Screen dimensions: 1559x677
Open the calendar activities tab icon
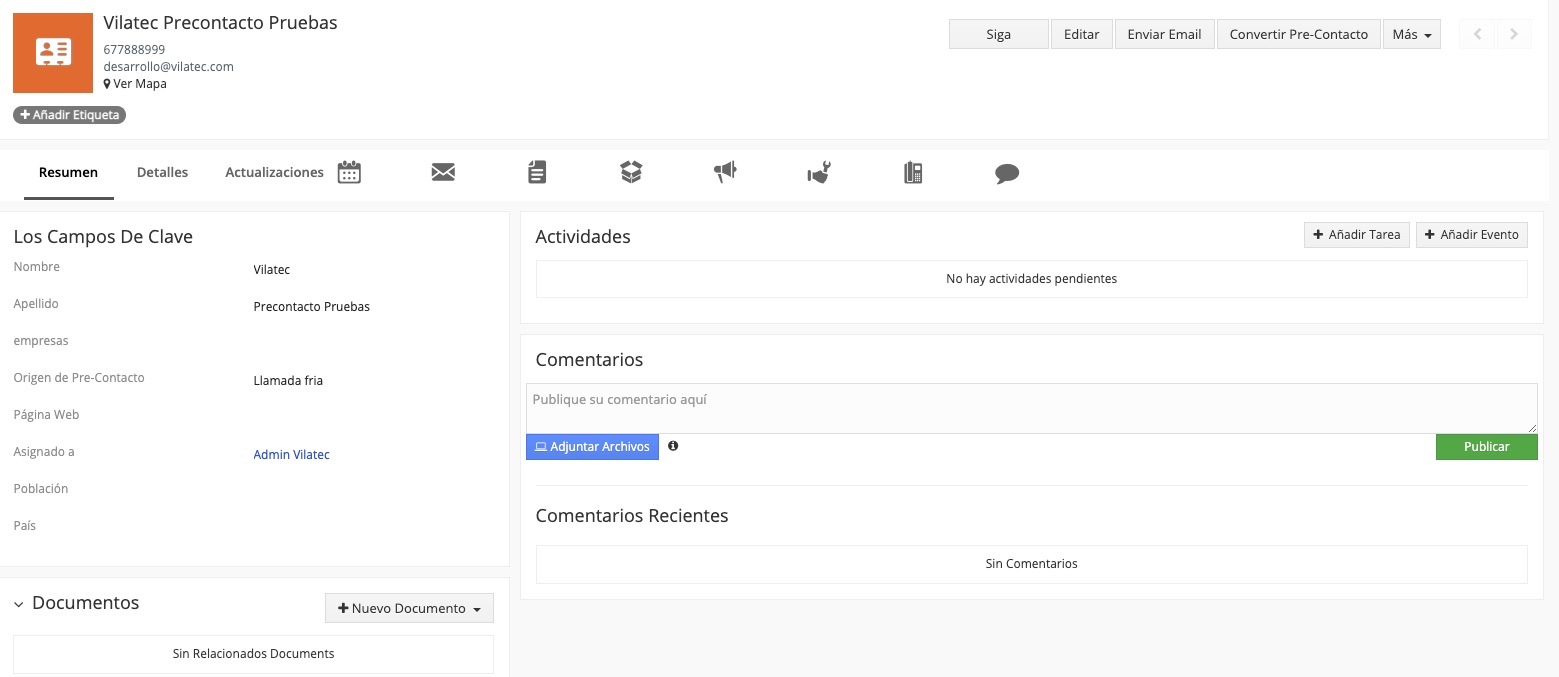pos(349,173)
